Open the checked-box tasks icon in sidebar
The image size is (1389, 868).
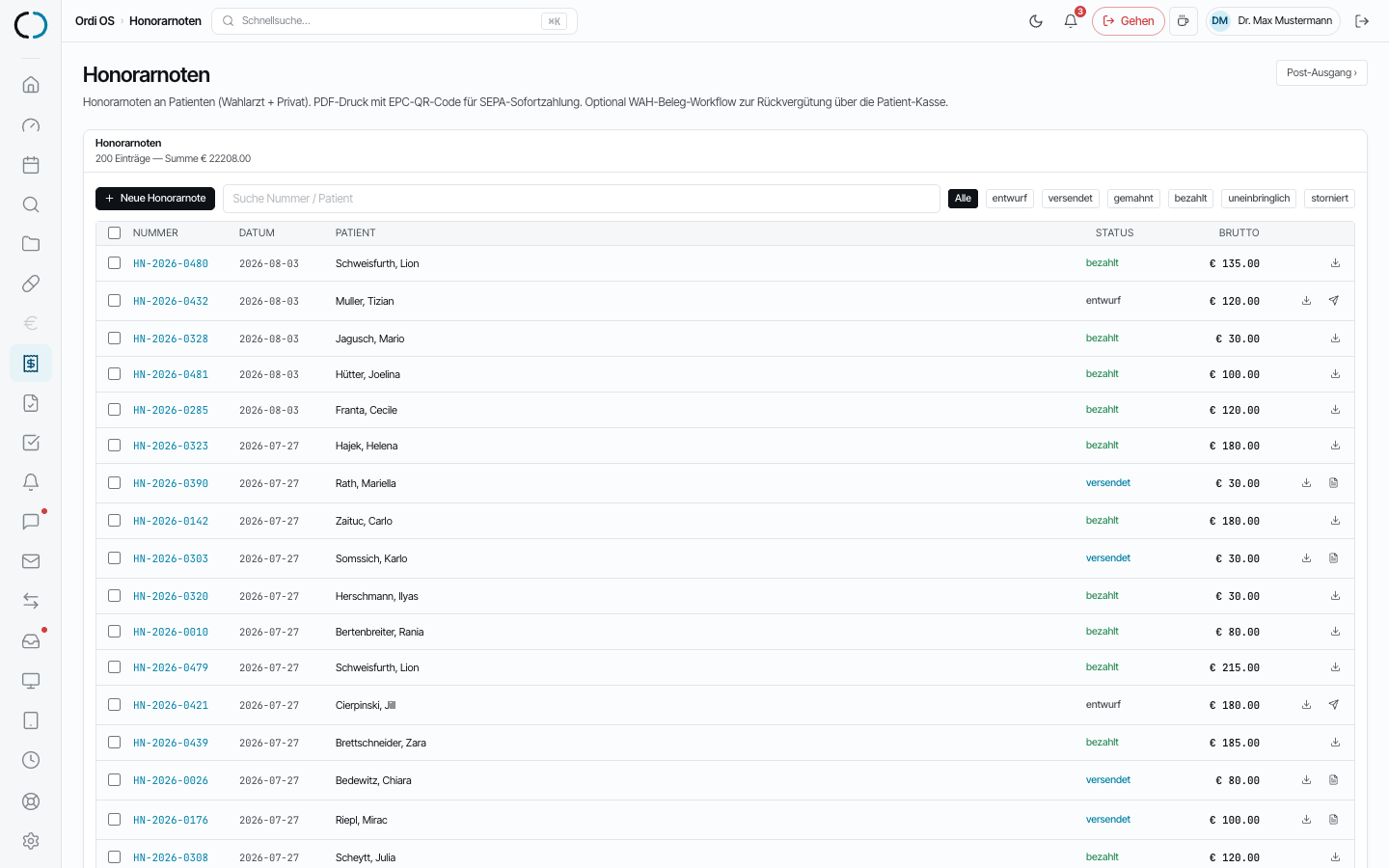pos(31,443)
